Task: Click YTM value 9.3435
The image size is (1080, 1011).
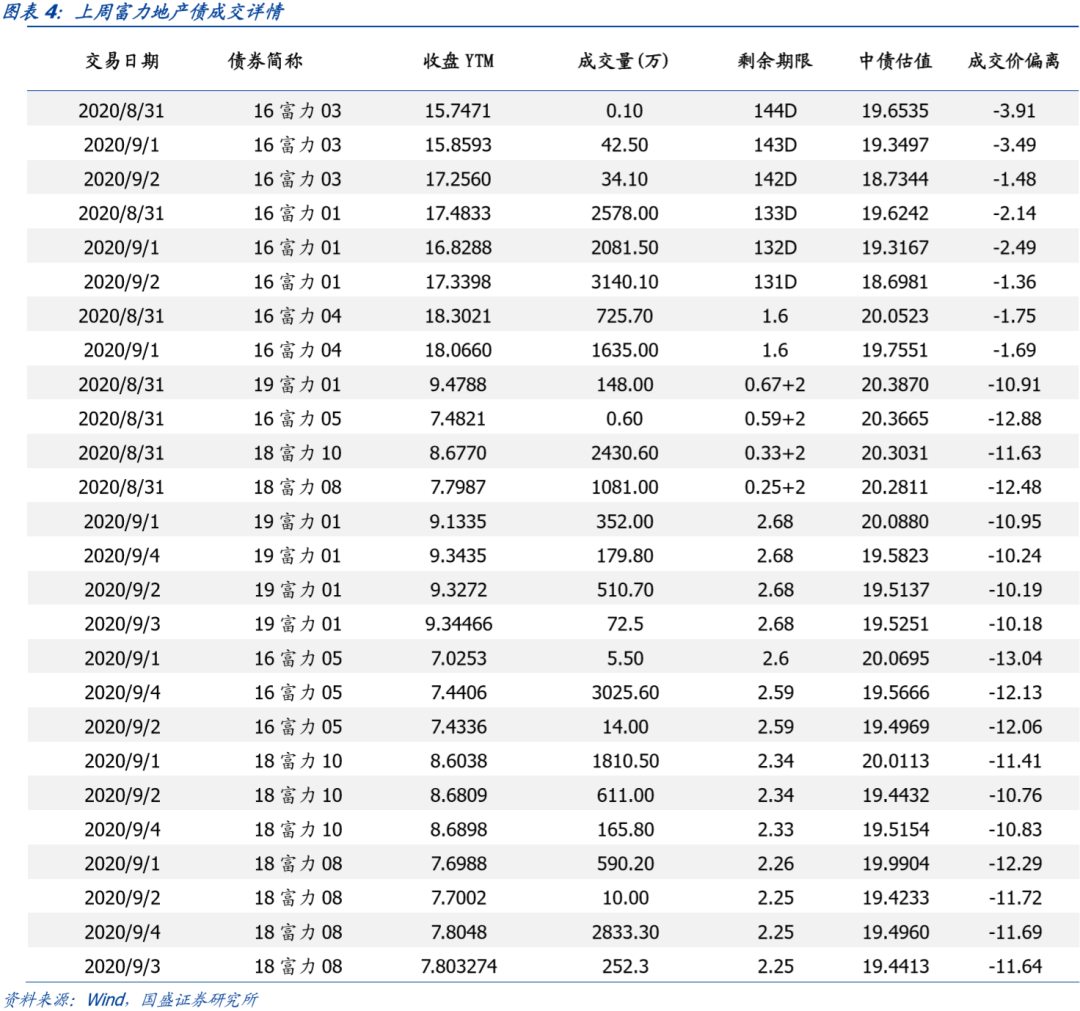Action: [x=458, y=556]
